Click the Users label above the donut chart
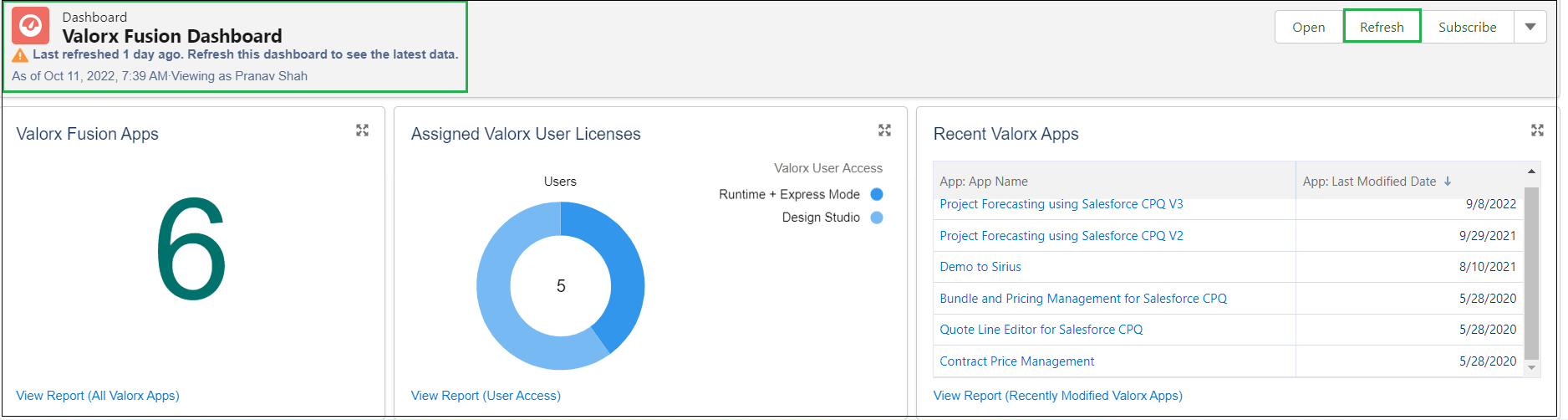Viewport: 1568px width, 420px height. (560, 182)
